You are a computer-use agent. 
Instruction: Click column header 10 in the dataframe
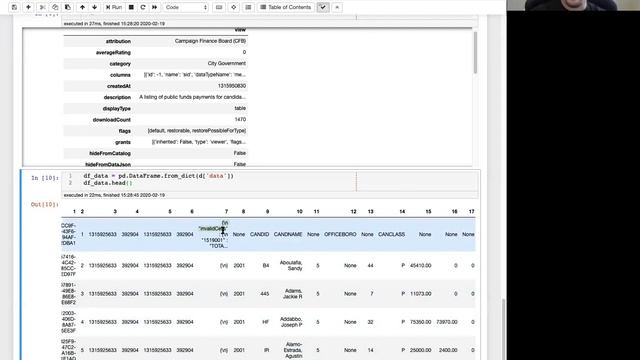pos(300,211)
